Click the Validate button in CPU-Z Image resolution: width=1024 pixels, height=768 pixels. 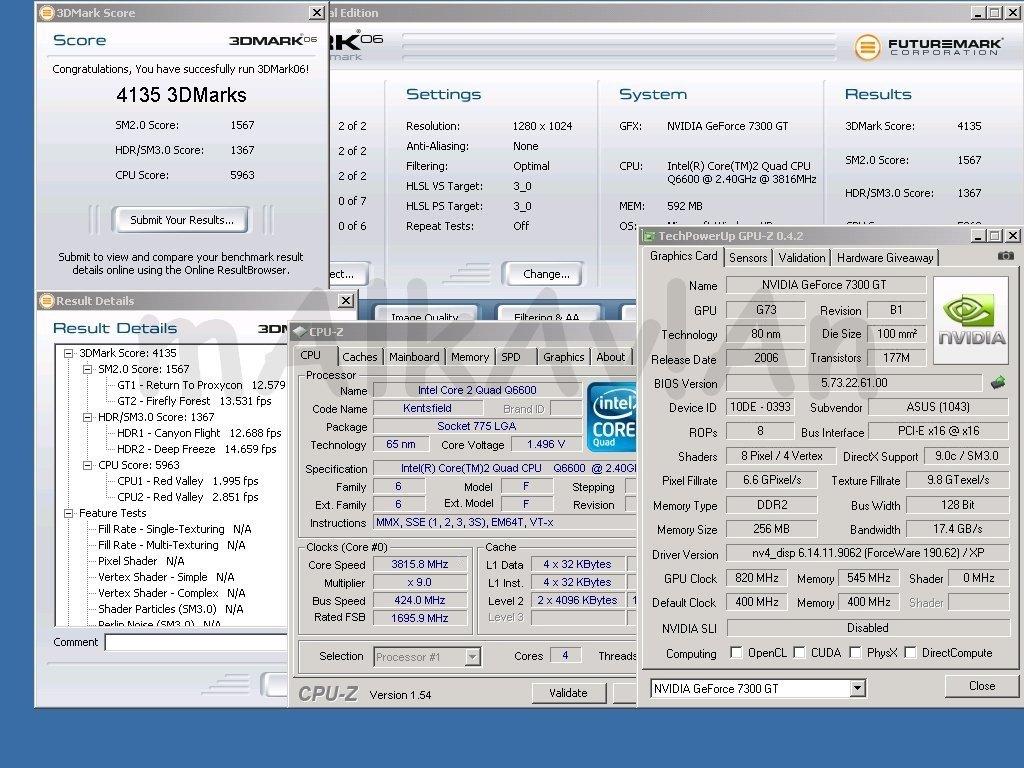click(x=568, y=693)
